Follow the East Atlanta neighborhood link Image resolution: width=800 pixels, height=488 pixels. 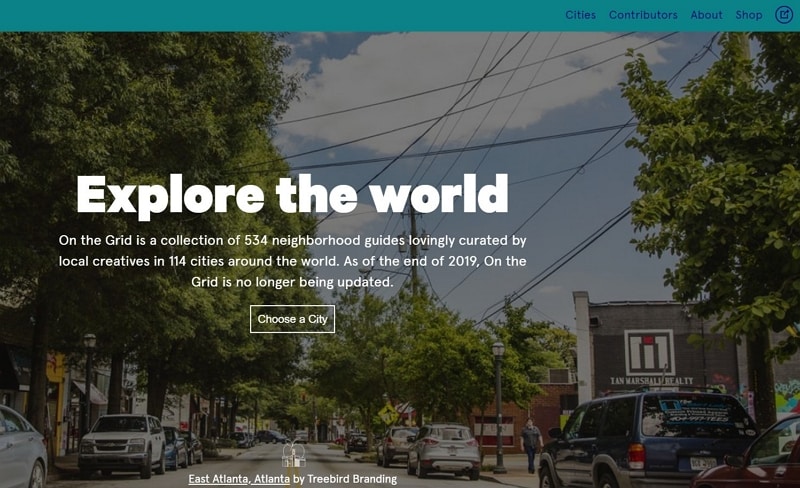[x=219, y=479]
